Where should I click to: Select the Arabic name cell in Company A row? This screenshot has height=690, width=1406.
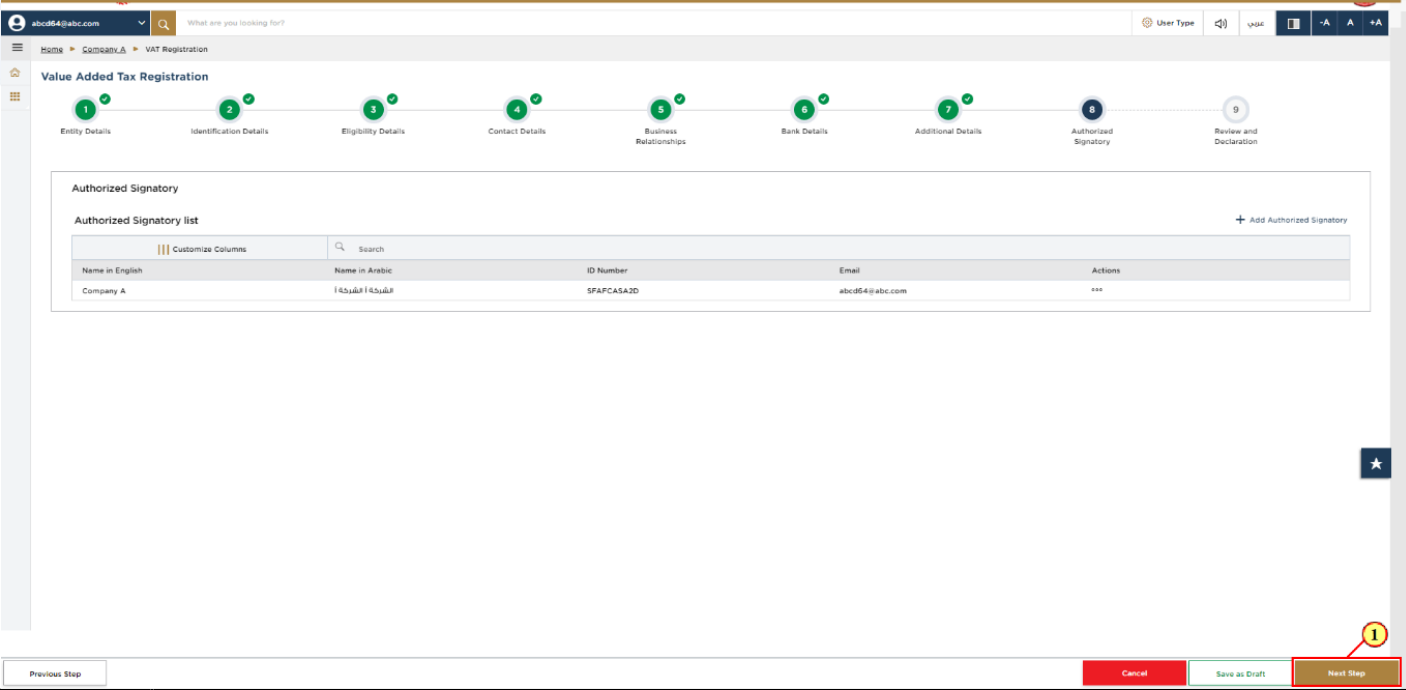[364, 291]
